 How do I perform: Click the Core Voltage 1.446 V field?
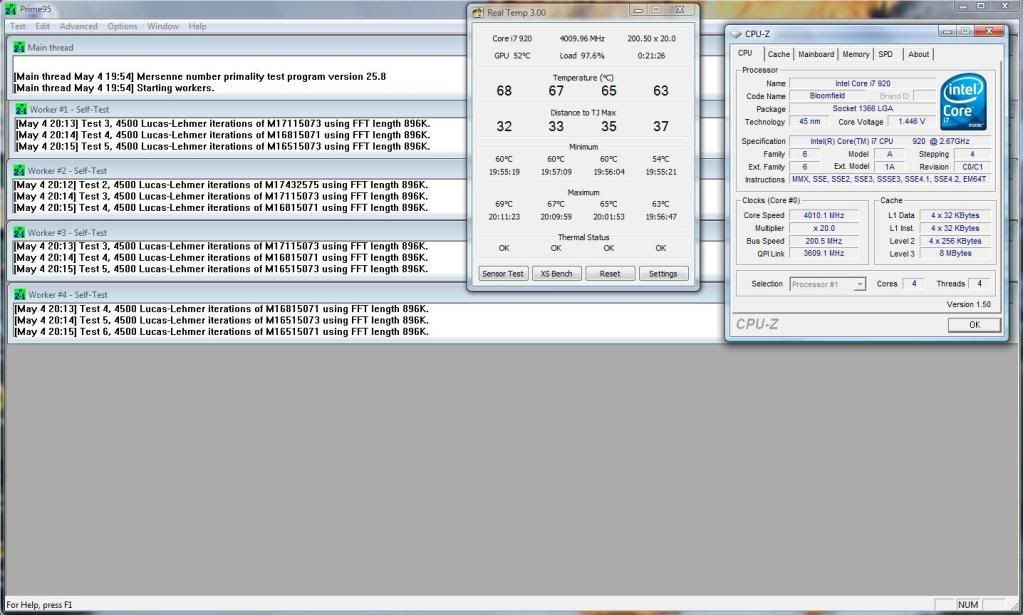[911, 121]
